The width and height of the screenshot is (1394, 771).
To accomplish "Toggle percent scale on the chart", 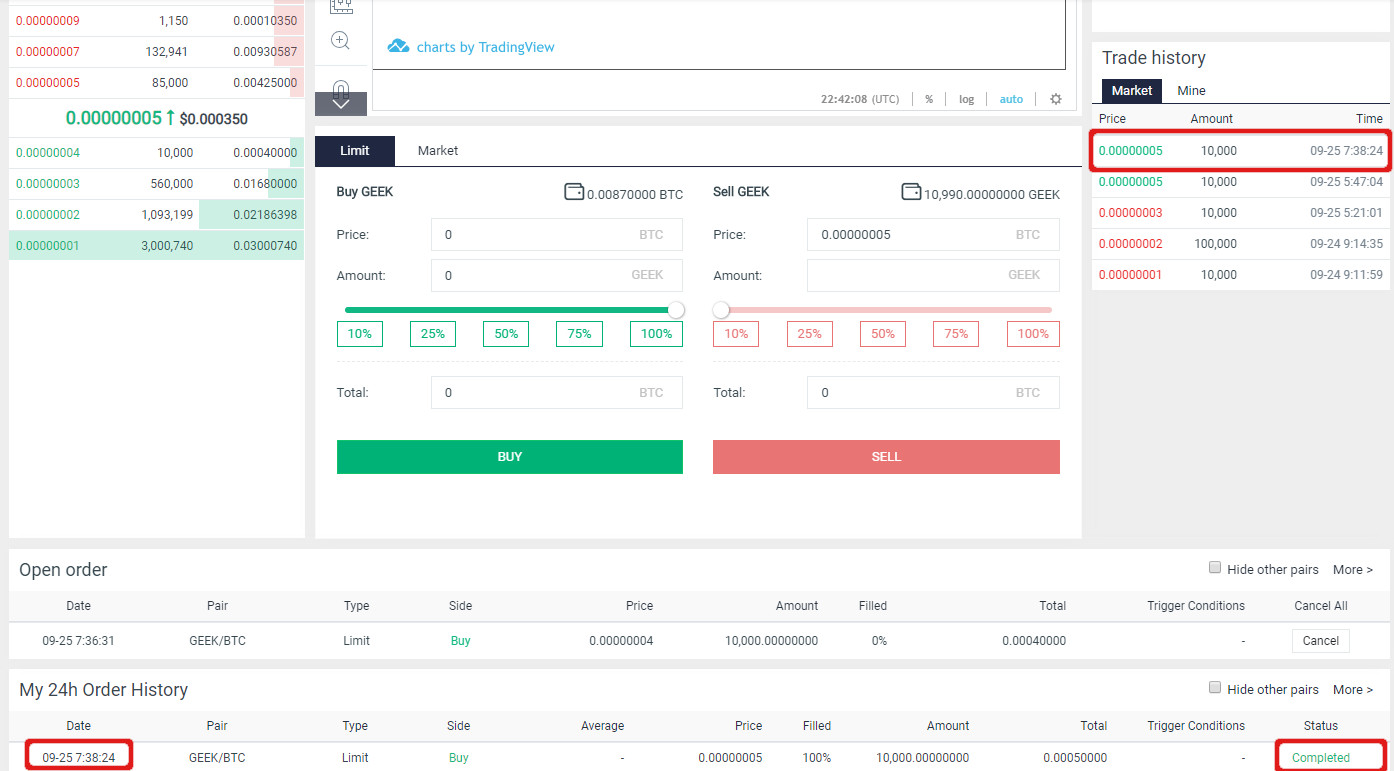I will tap(928, 99).
